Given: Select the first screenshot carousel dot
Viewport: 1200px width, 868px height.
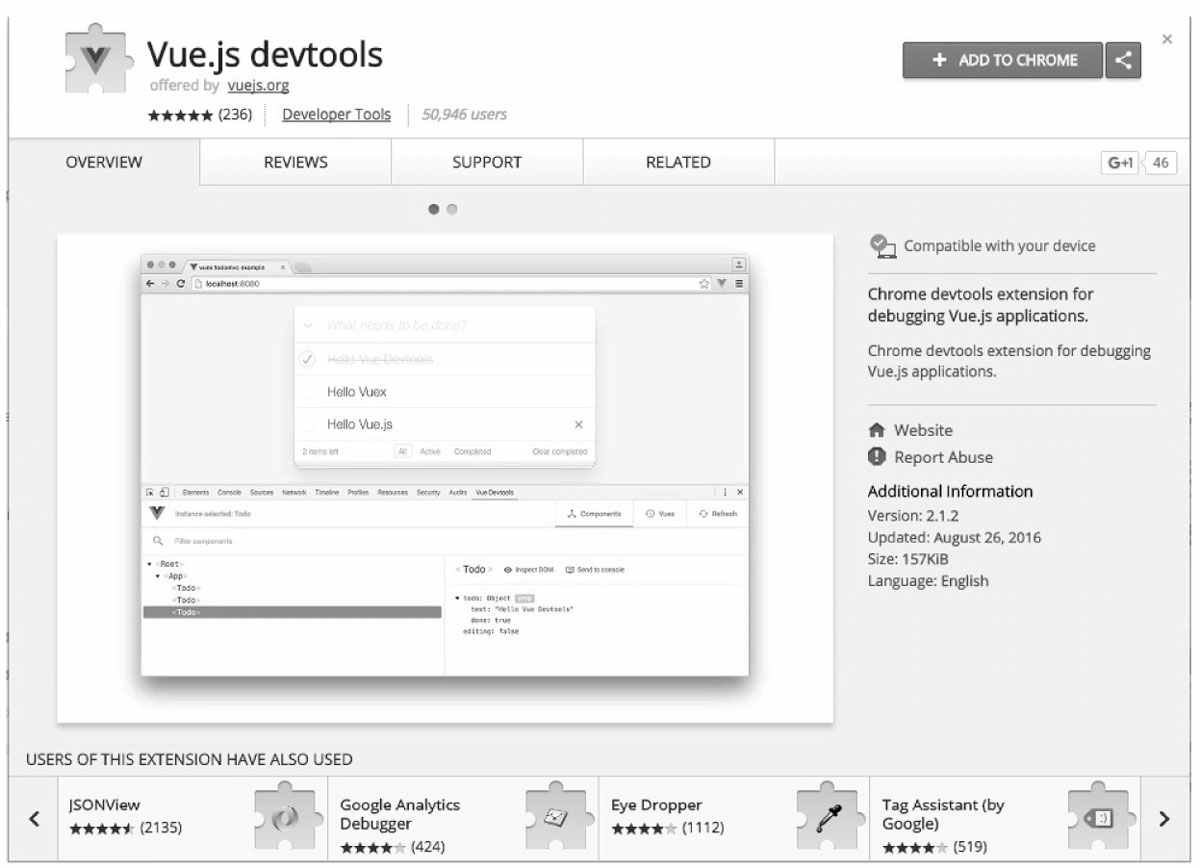Looking at the screenshot, I should click(x=434, y=209).
